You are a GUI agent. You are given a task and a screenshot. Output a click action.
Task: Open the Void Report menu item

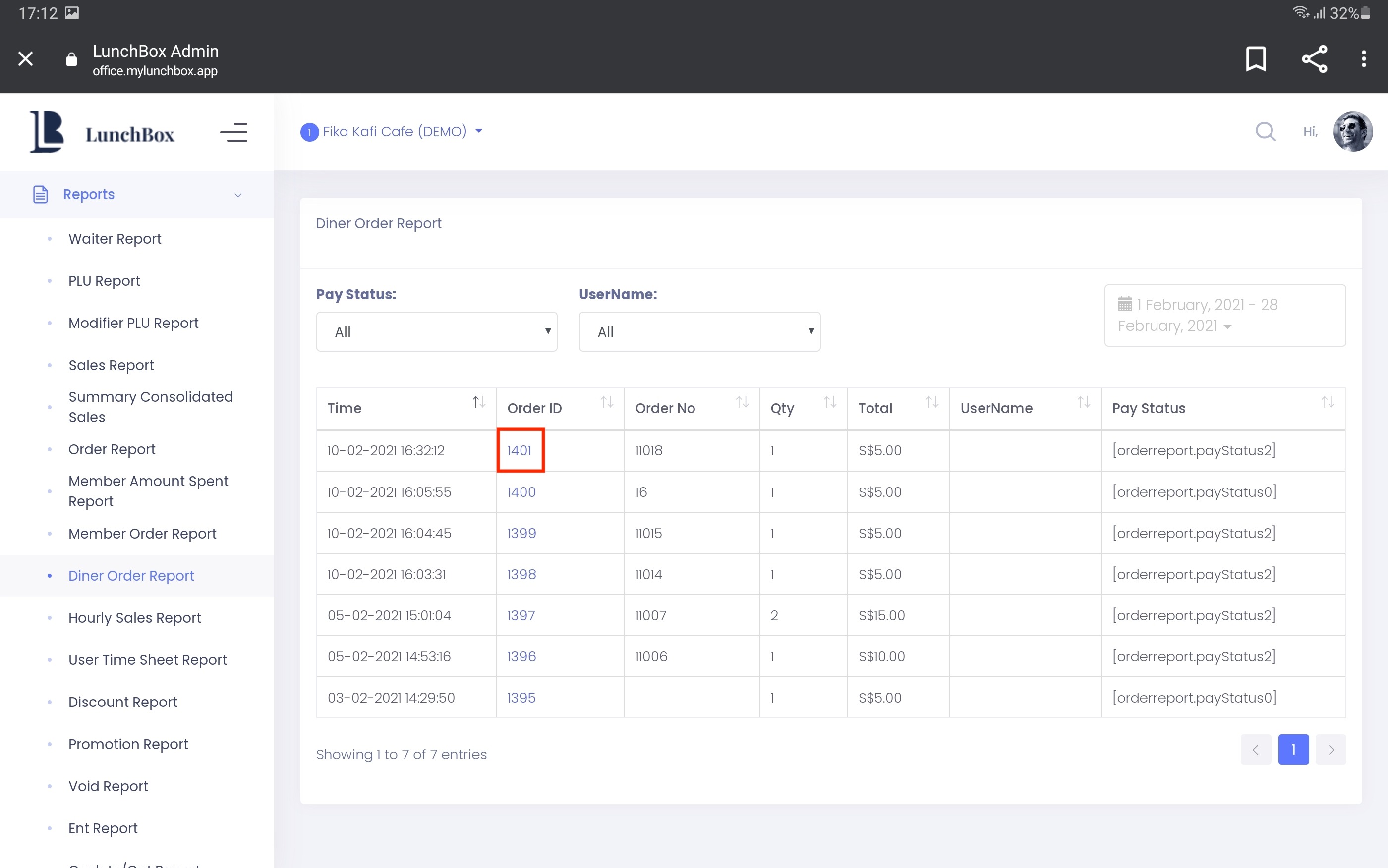click(x=108, y=786)
